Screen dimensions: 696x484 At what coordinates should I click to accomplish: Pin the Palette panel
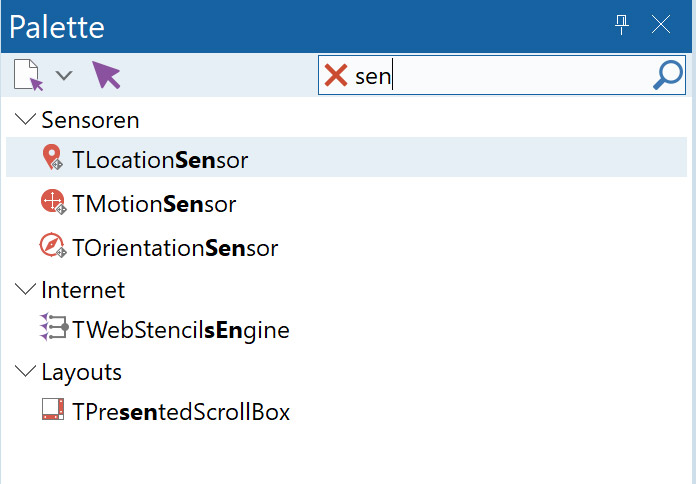[x=622, y=26]
